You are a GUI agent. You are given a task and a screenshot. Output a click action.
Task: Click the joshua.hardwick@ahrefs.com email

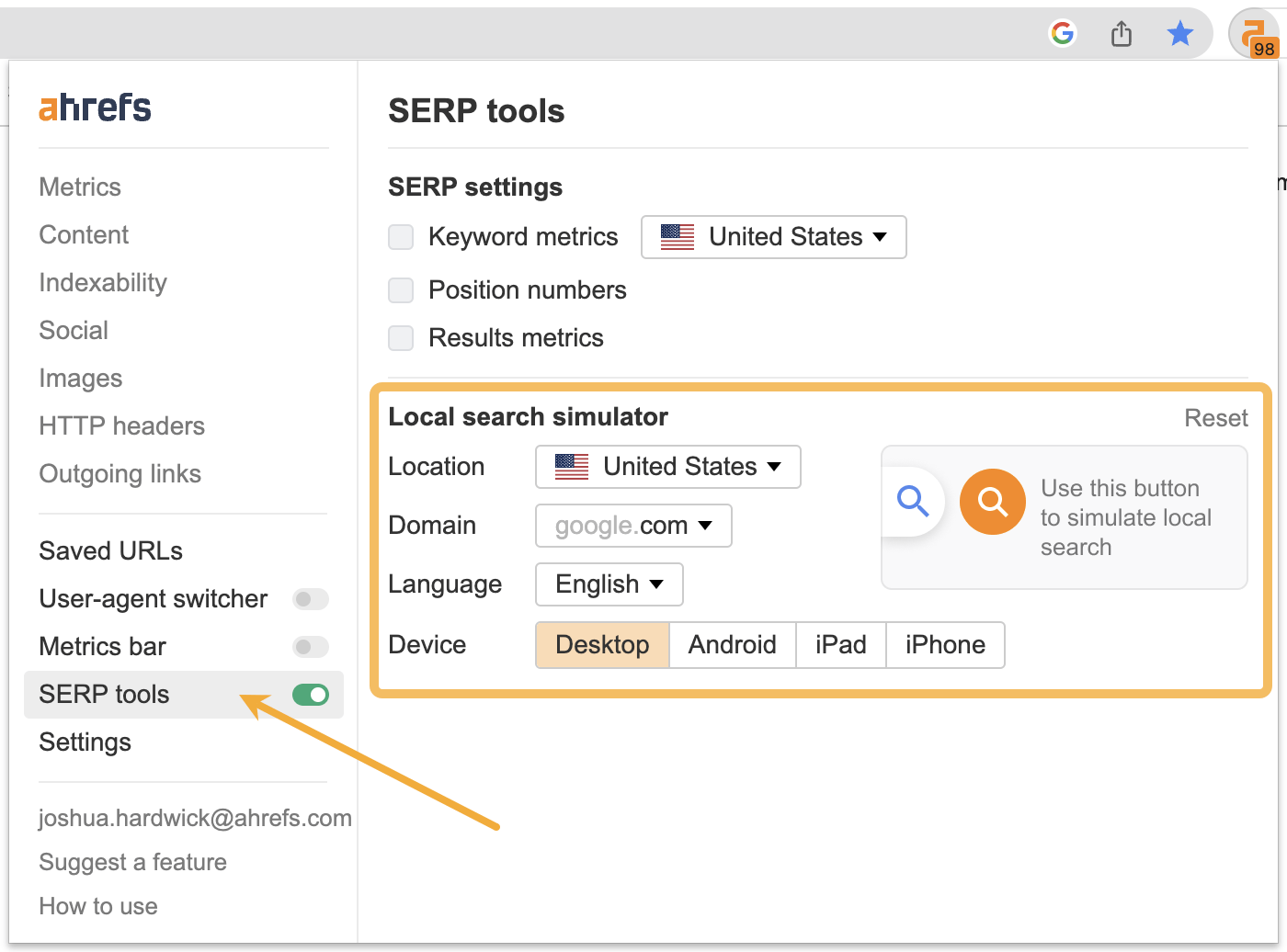click(x=195, y=818)
